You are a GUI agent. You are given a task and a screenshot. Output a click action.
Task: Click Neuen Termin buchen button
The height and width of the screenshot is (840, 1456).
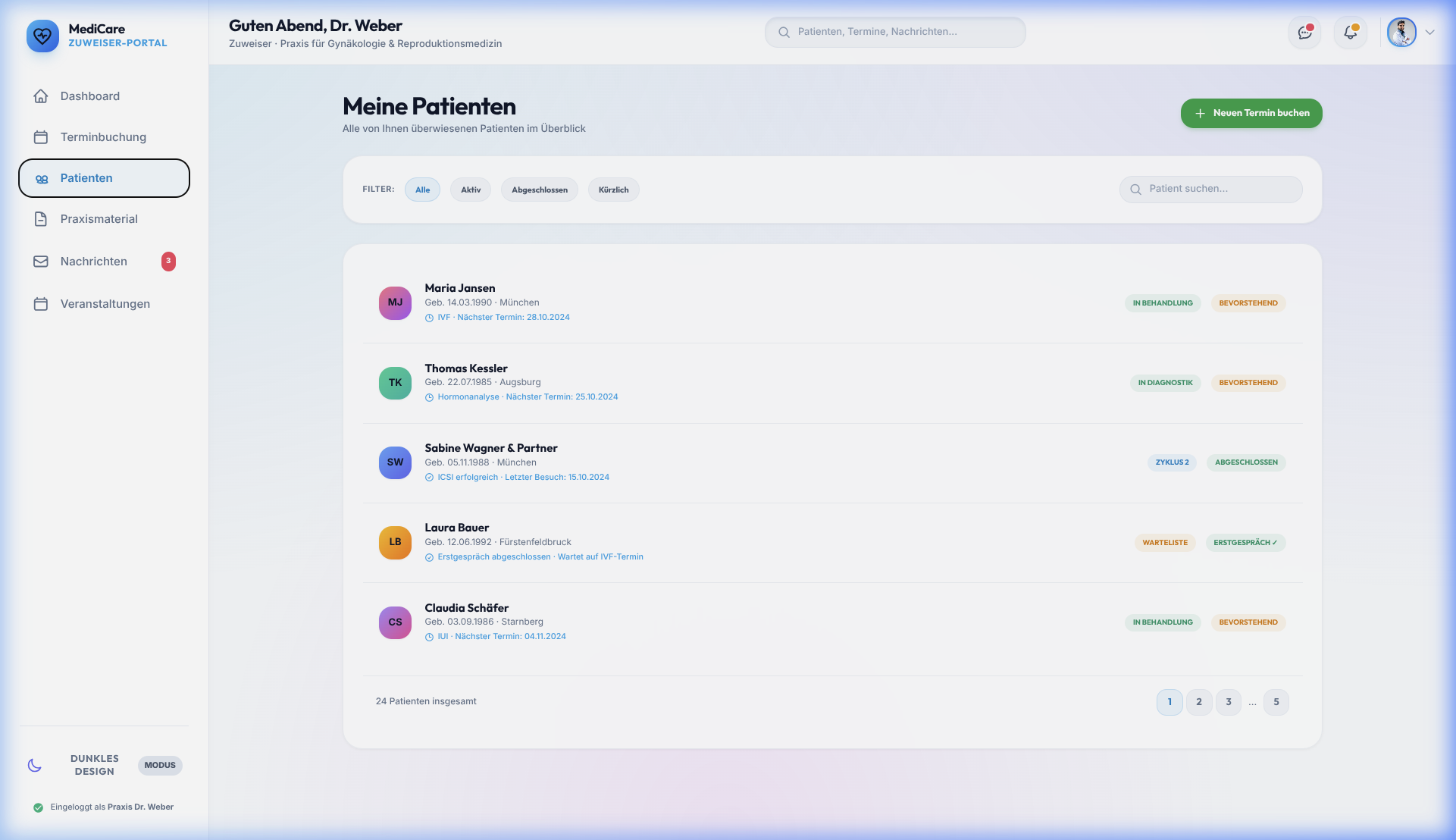[x=1251, y=113]
